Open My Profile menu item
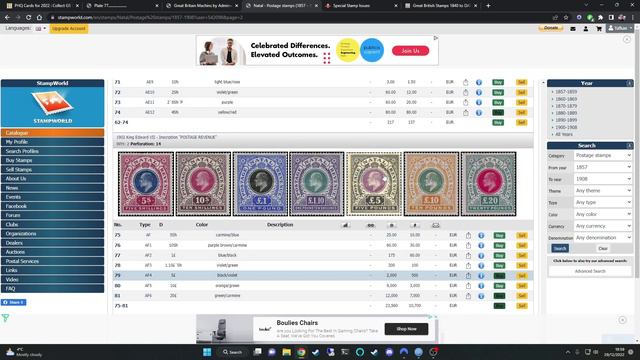 tap(53, 142)
